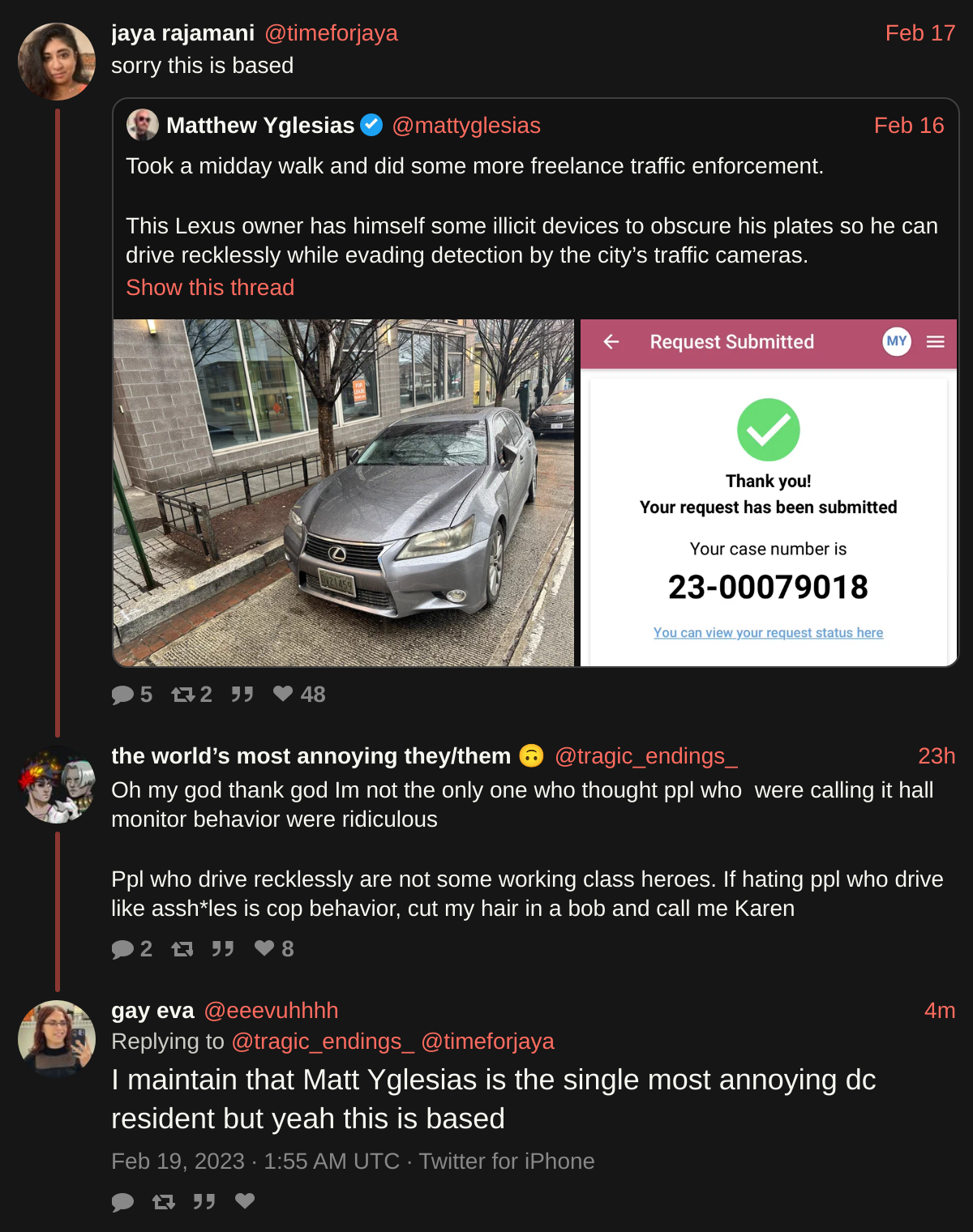
Task: Click the Feb 17 tweet timestamp
Action: click(919, 33)
